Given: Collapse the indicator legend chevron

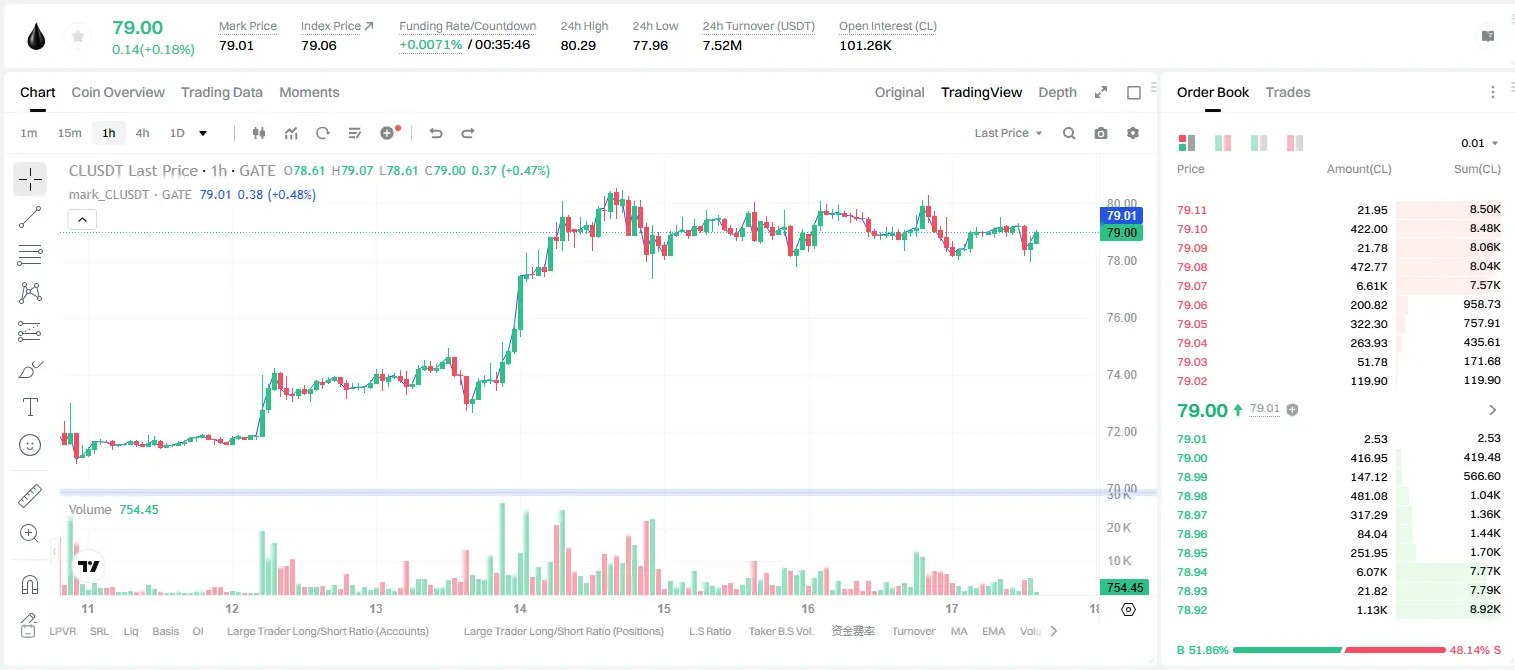Looking at the screenshot, I should [x=83, y=220].
